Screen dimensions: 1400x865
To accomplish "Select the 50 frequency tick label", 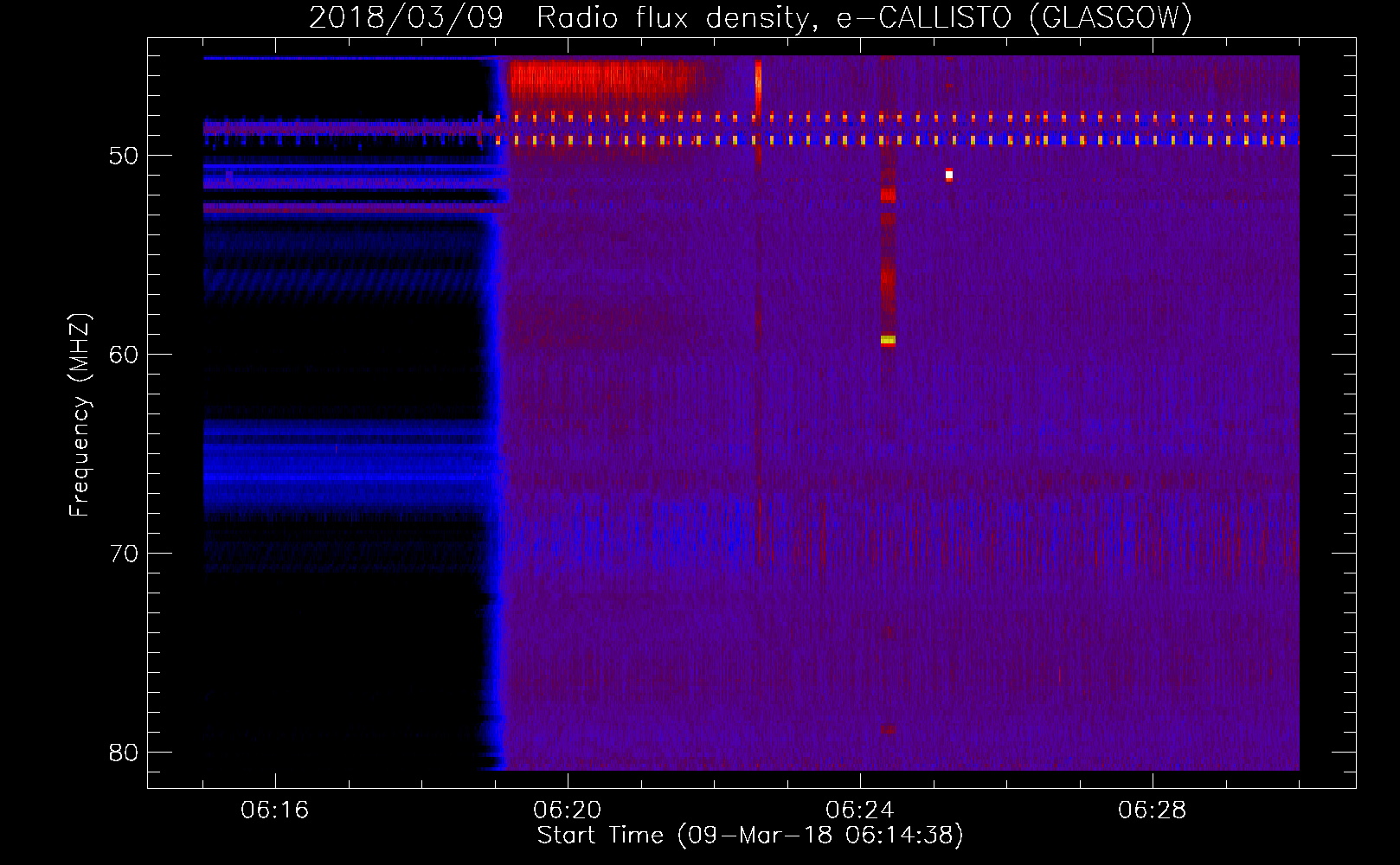I will (125, 156).
